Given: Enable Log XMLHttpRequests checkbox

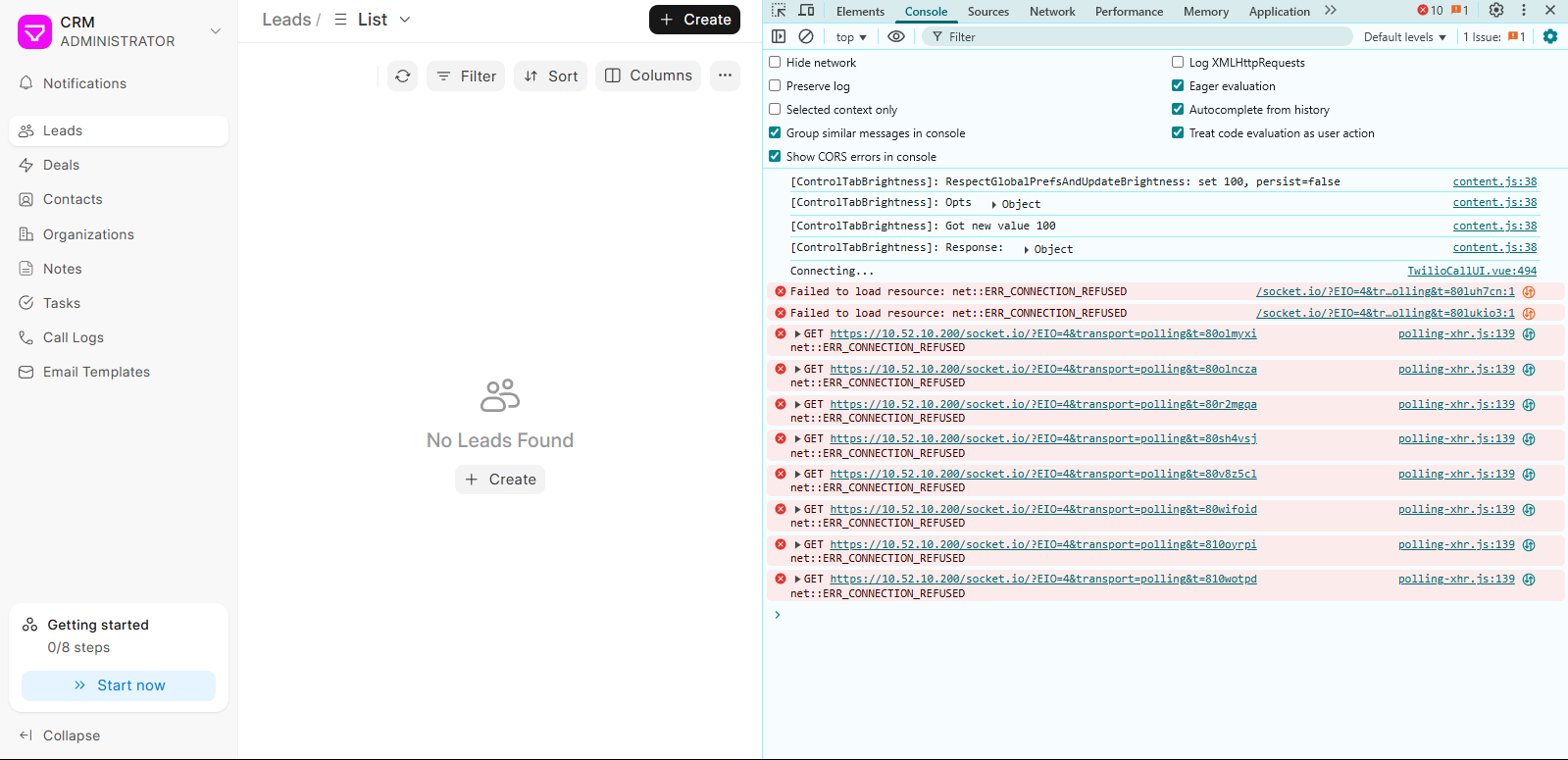Looking at the screenshot, I should point(1178,62).
